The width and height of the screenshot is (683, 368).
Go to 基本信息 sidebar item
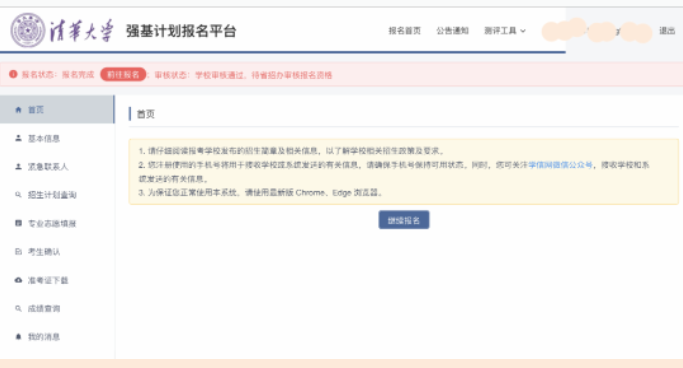point(57,138)
